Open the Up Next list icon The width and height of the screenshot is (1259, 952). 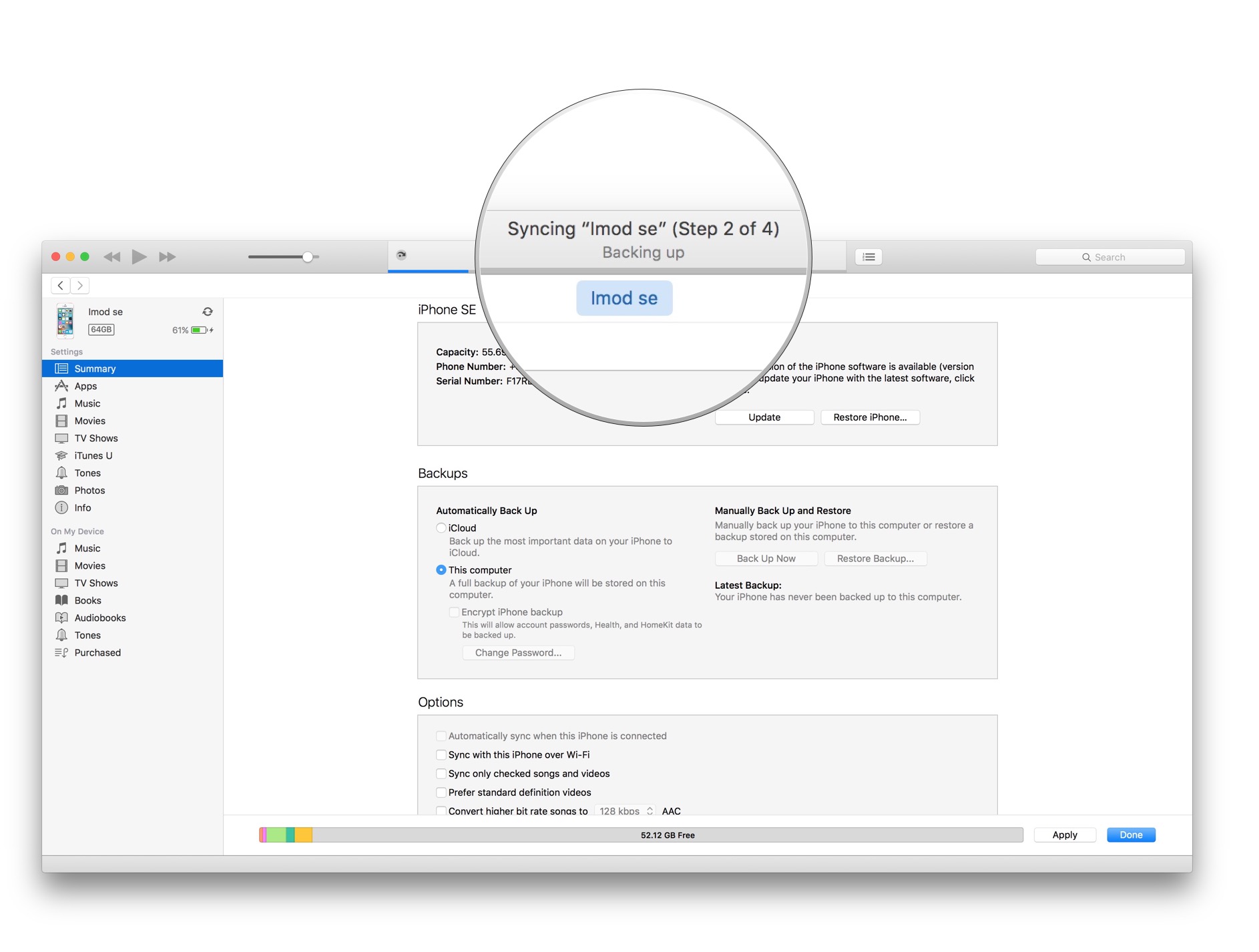pyautogui.click(x=868, y=257)
